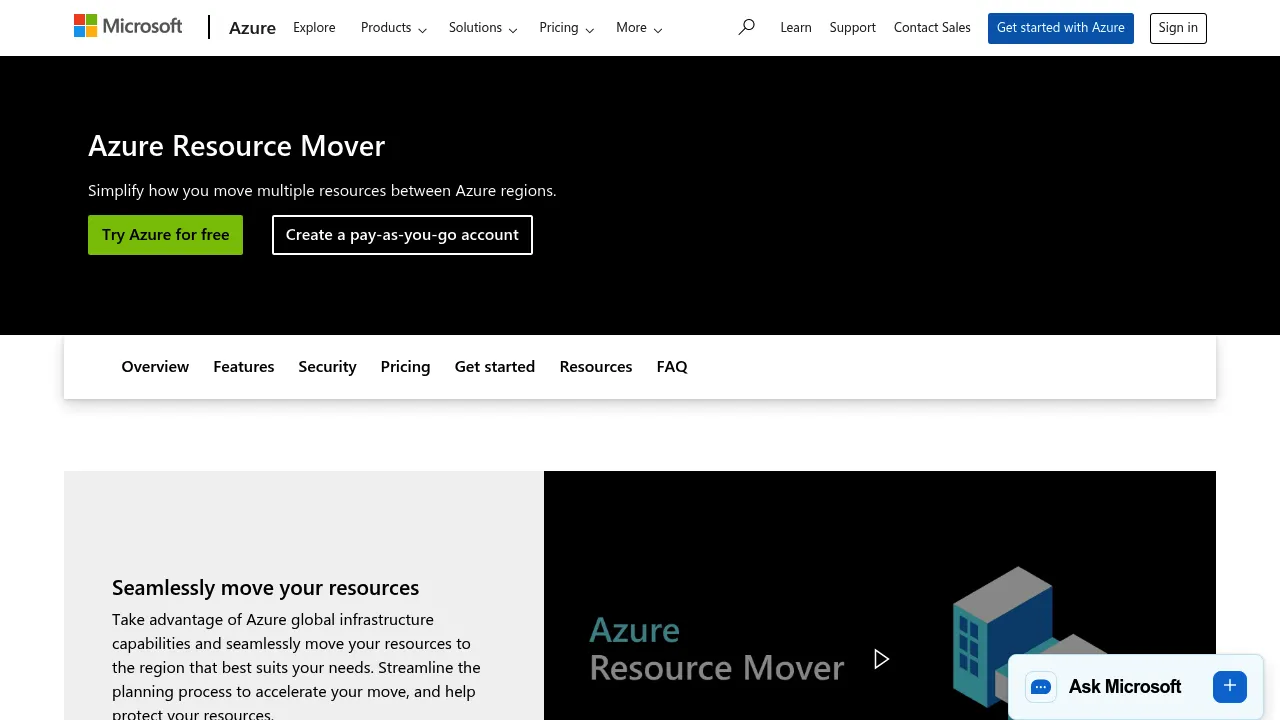1280x720 pixels.
Task: Expand the Pricing dropdown in header
Action: pyautogui.click(x=567, y=28)
